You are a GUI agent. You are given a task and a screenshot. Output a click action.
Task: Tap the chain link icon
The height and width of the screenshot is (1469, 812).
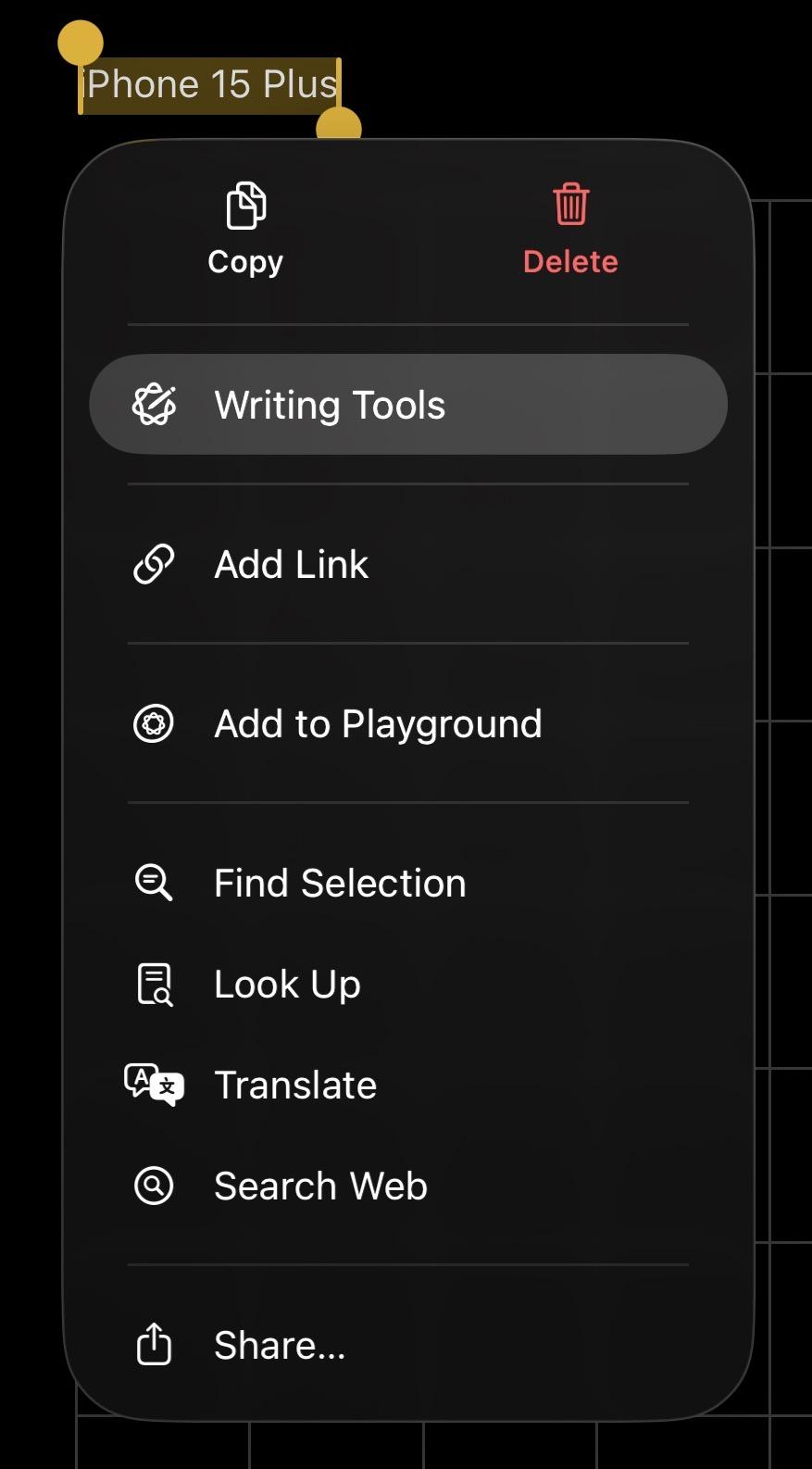pos(154,564)
